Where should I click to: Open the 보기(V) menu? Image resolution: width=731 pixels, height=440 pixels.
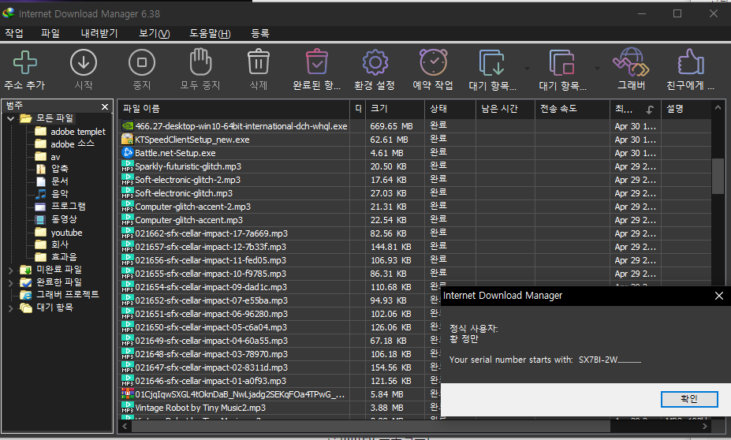pos(154,33)
